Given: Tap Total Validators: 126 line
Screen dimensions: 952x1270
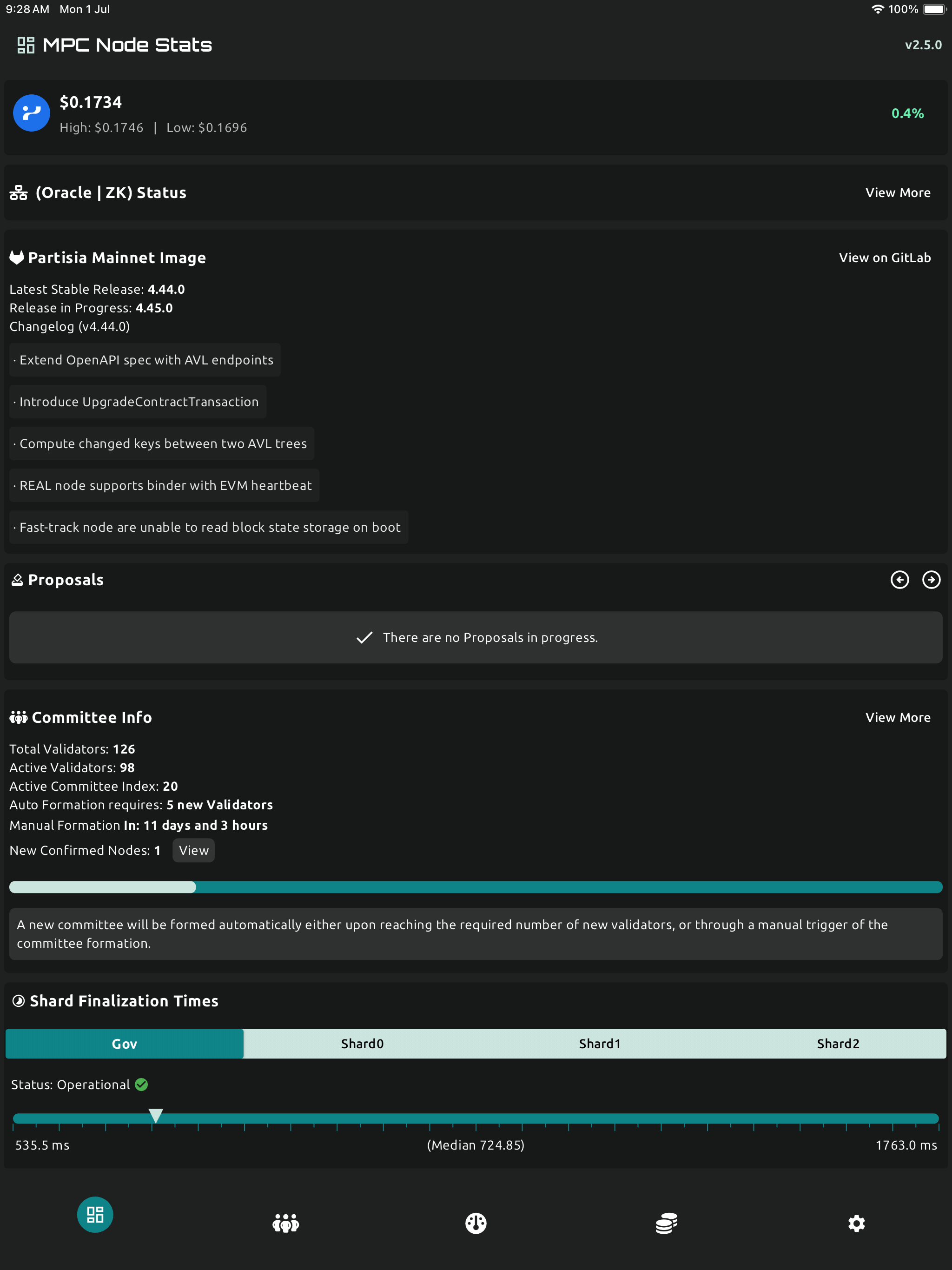Looking at the screenshot, I should pos(73,749).
